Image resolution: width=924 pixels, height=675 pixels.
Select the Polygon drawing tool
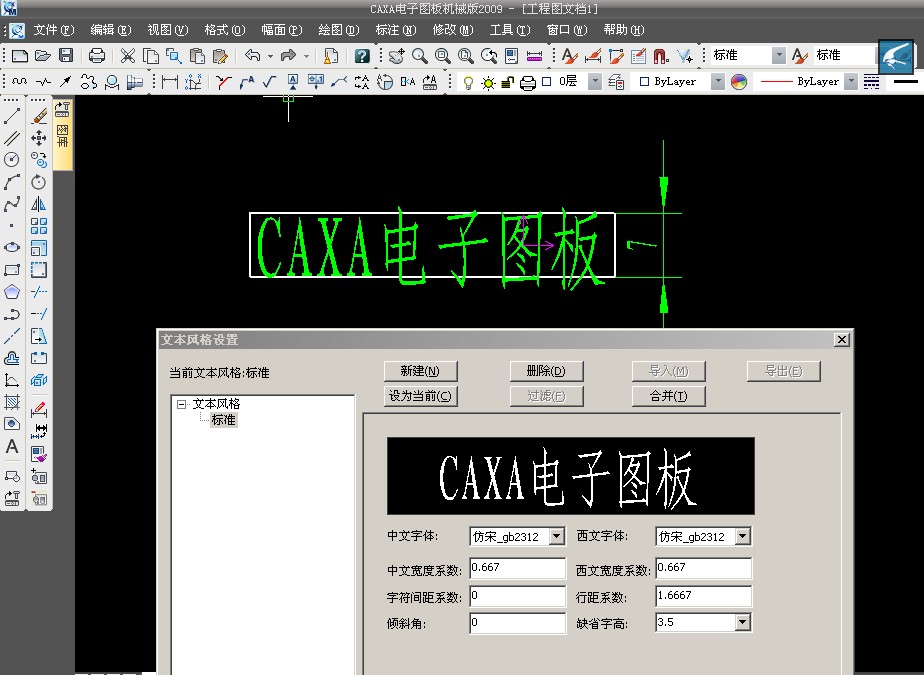click(12, 292)
